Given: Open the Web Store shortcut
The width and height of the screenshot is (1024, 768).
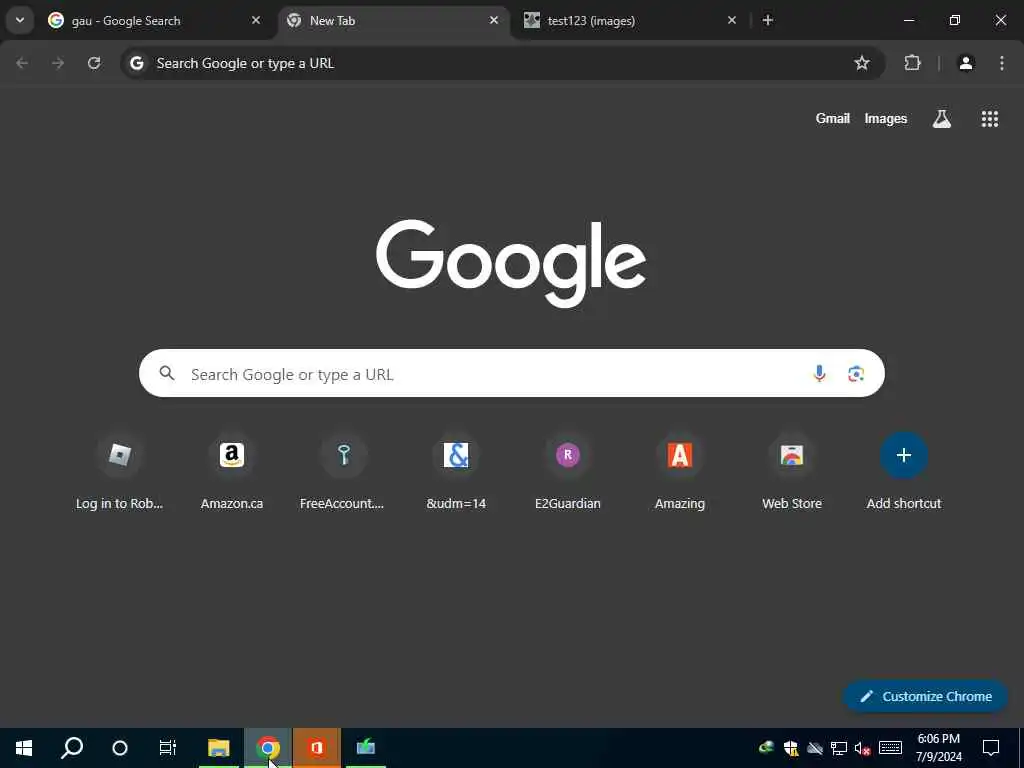Looking at the screenshot, I should [792, 473].
